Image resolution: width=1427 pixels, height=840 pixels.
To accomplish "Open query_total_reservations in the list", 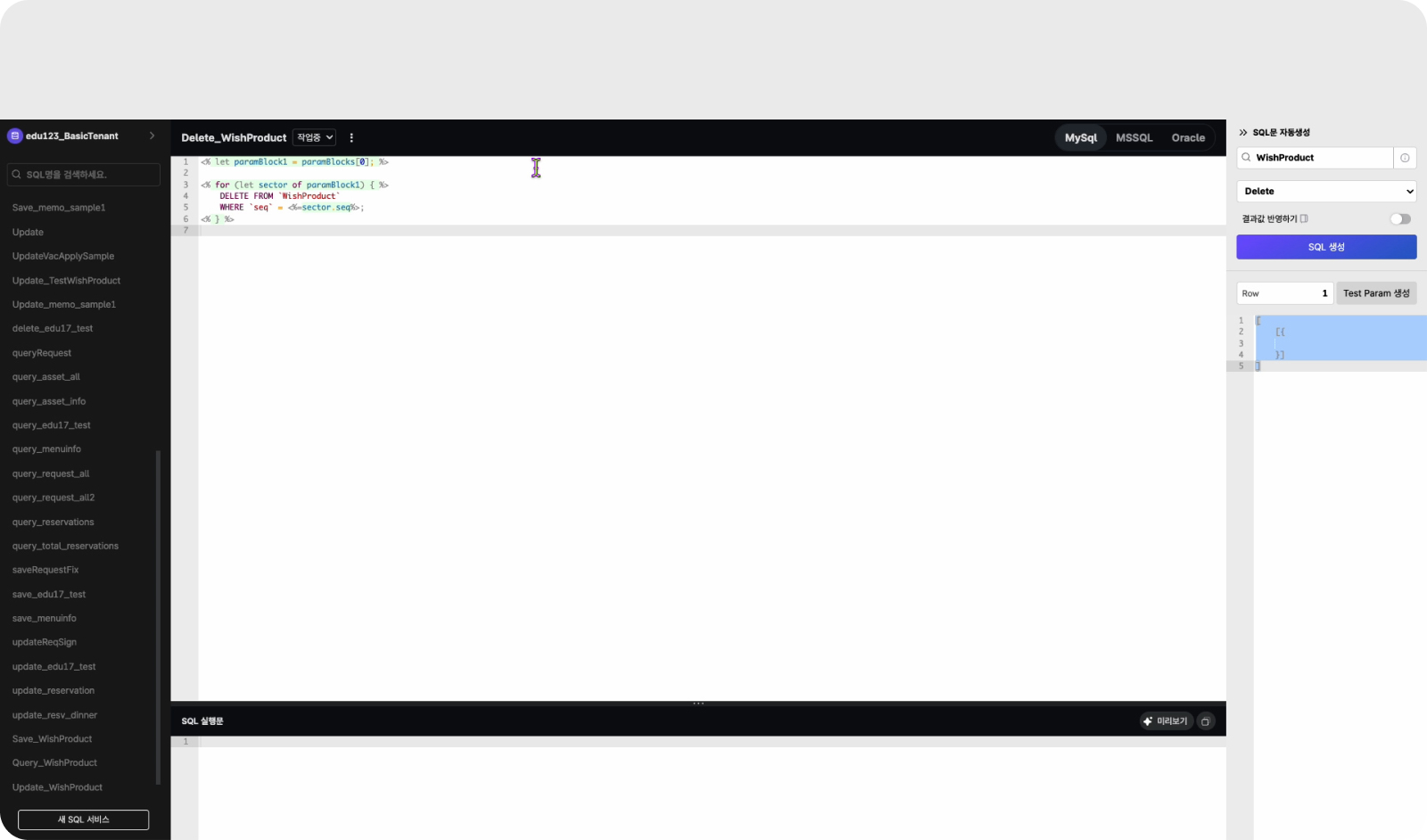I will pyautogui.click(x=65, y=547).
